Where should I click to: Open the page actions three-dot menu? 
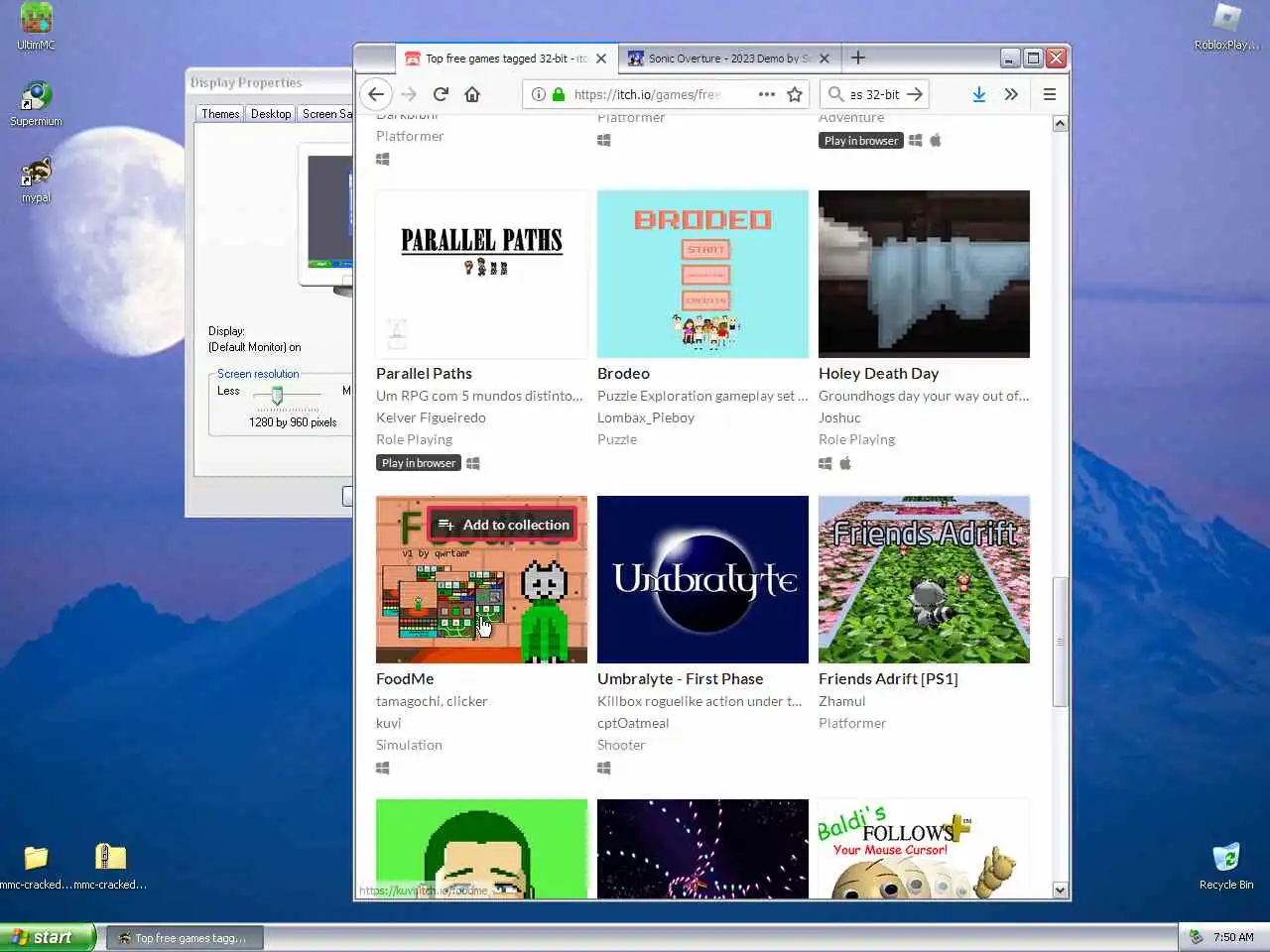pyautogui.click(x=767, y=94)
